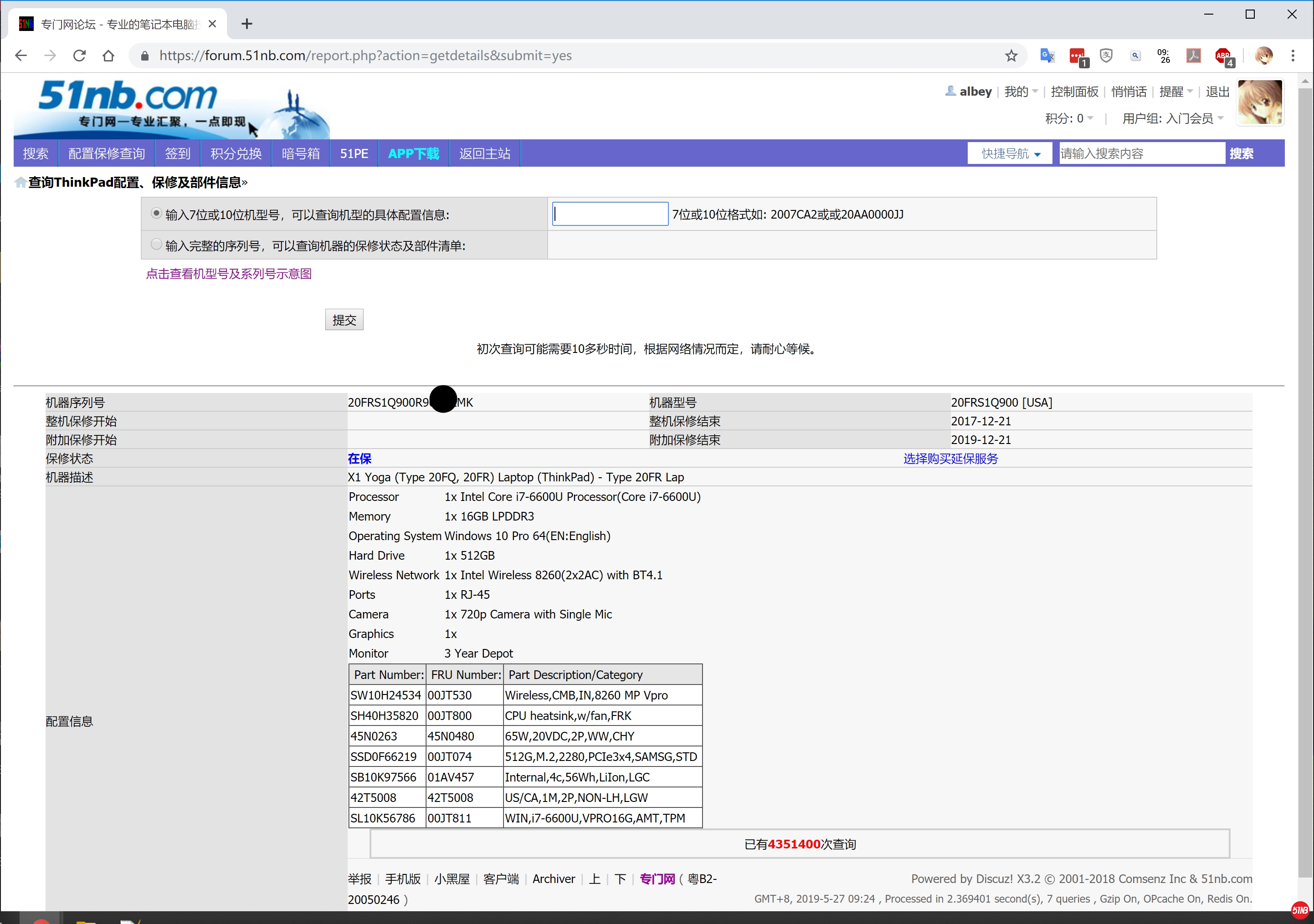The width and height of the screenshot is (1314, 924).
Task: Click the browser forward arrow
Action: click(x=51, y=56)
